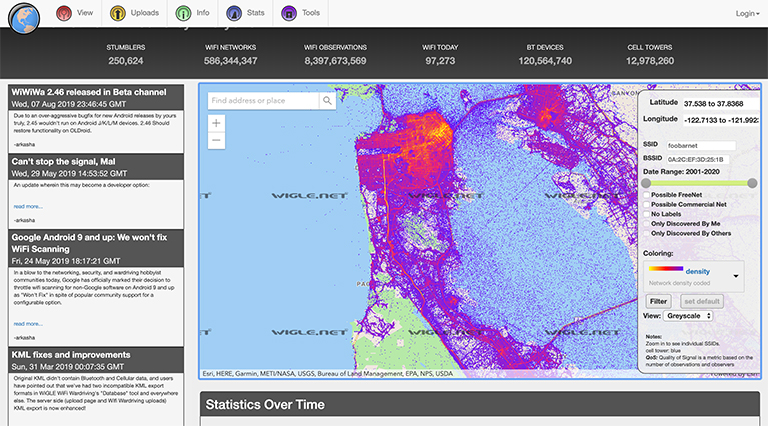Click read more under Google Android 9 post

click(x=28, y=323)
